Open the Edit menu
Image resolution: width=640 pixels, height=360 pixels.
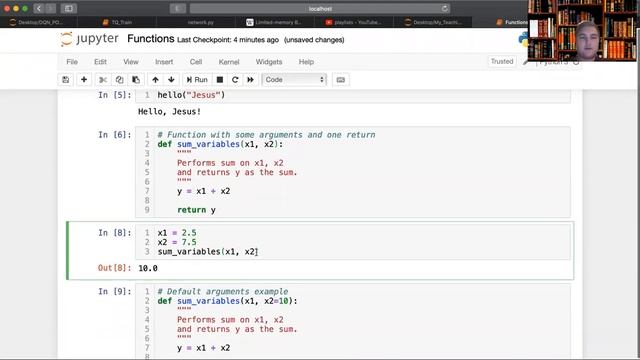click(100, 62)
